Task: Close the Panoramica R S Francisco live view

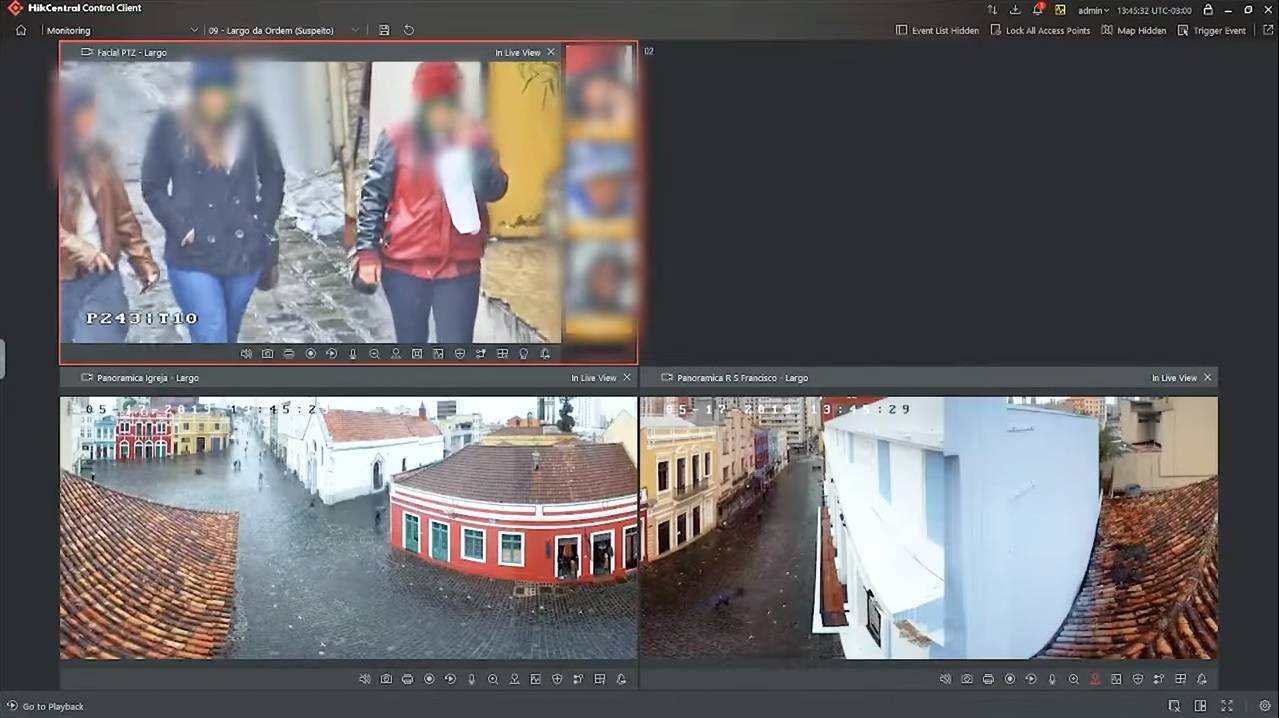Action: (x=1207, y=378)
